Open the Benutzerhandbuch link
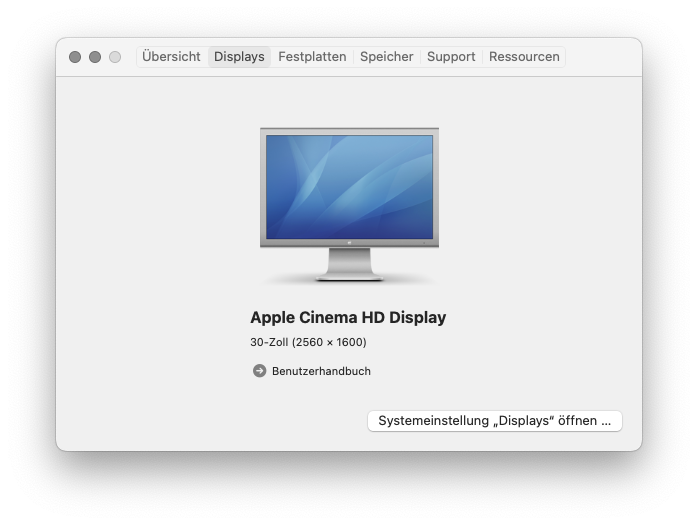Viewport: 698px width, 525px height. point(321,371)
